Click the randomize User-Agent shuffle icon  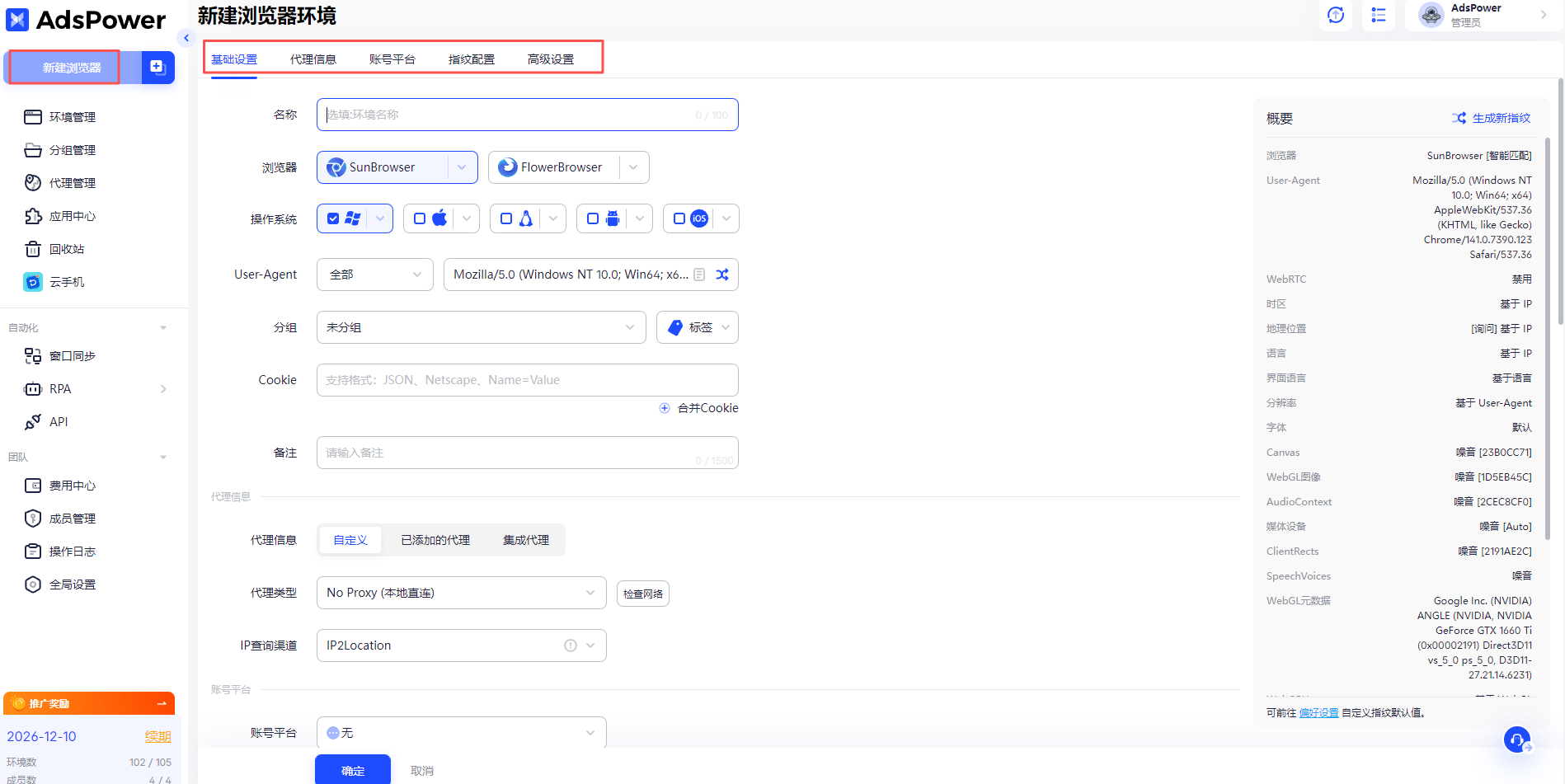tap(722, 275)
